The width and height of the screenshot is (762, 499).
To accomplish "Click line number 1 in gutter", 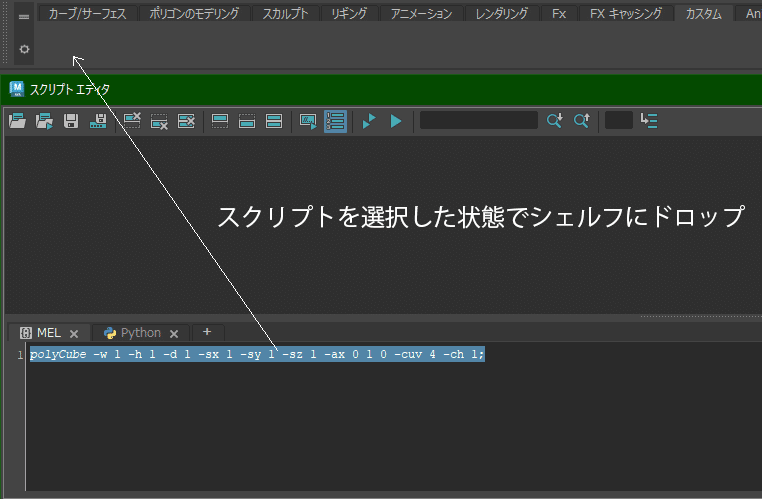I will click(20, 355).
